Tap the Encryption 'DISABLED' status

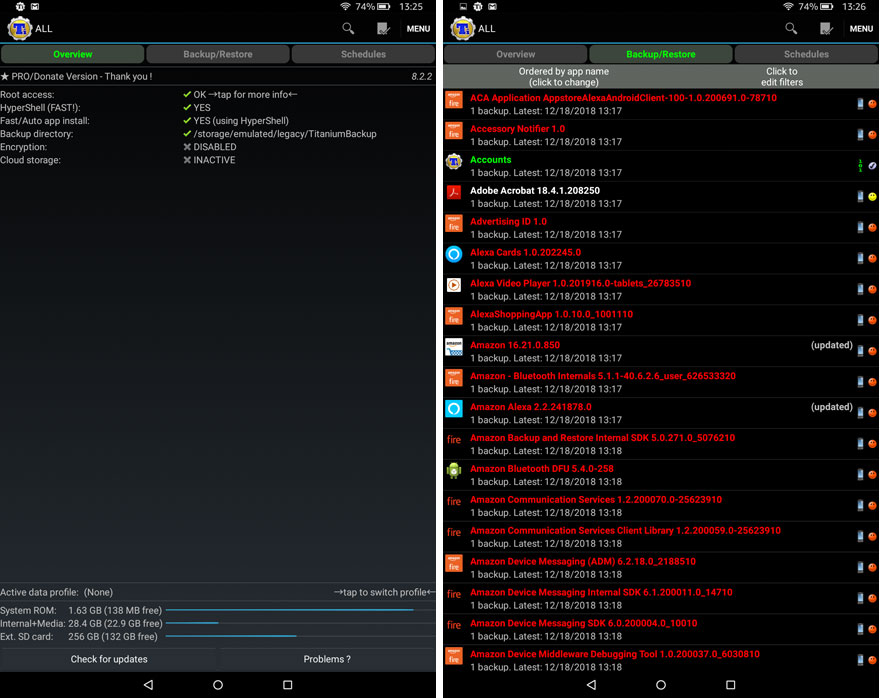[210, 147]
